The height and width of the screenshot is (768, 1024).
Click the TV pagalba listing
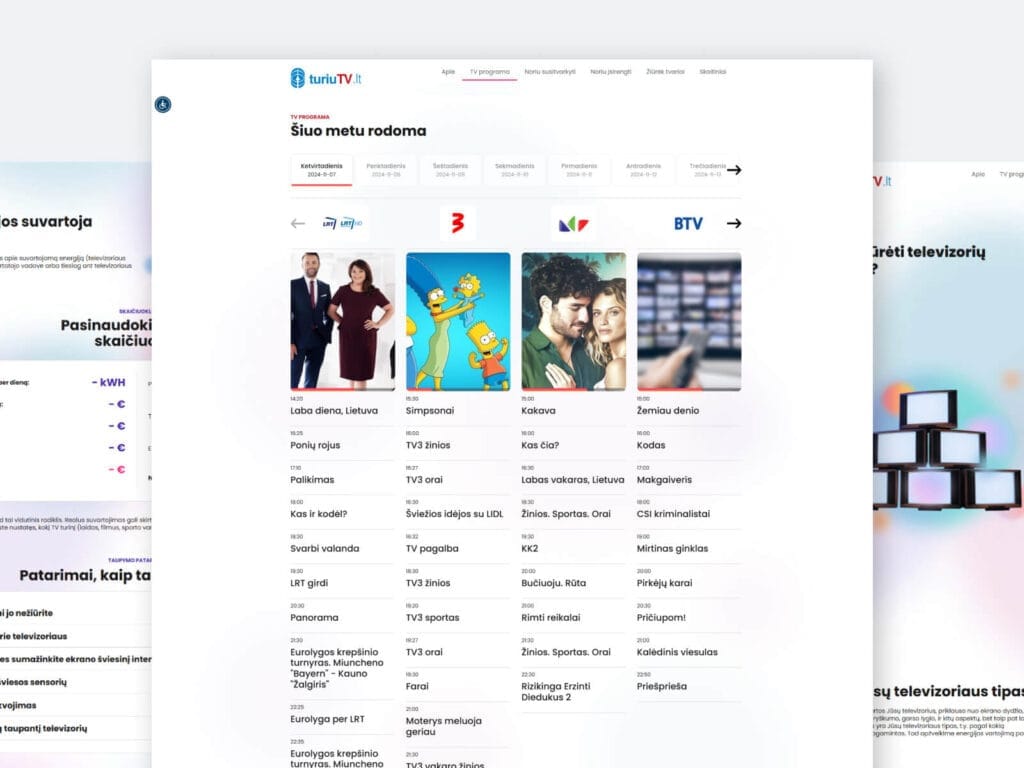click(432, 549)
